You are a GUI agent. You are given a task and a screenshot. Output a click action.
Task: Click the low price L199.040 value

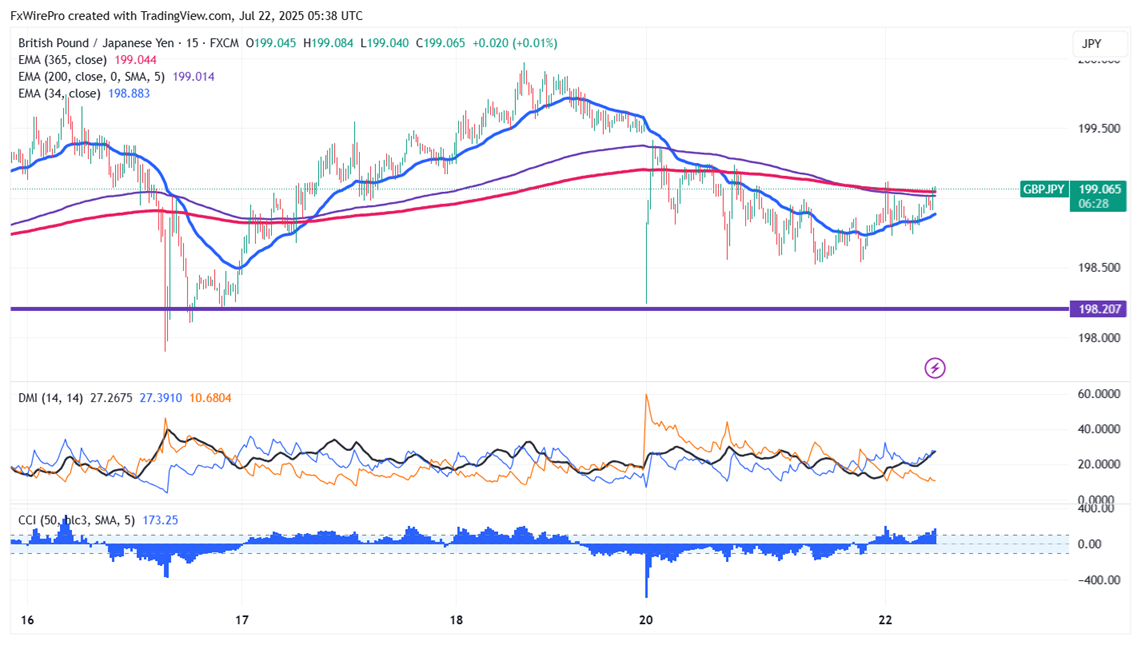[x=385, y=43]
